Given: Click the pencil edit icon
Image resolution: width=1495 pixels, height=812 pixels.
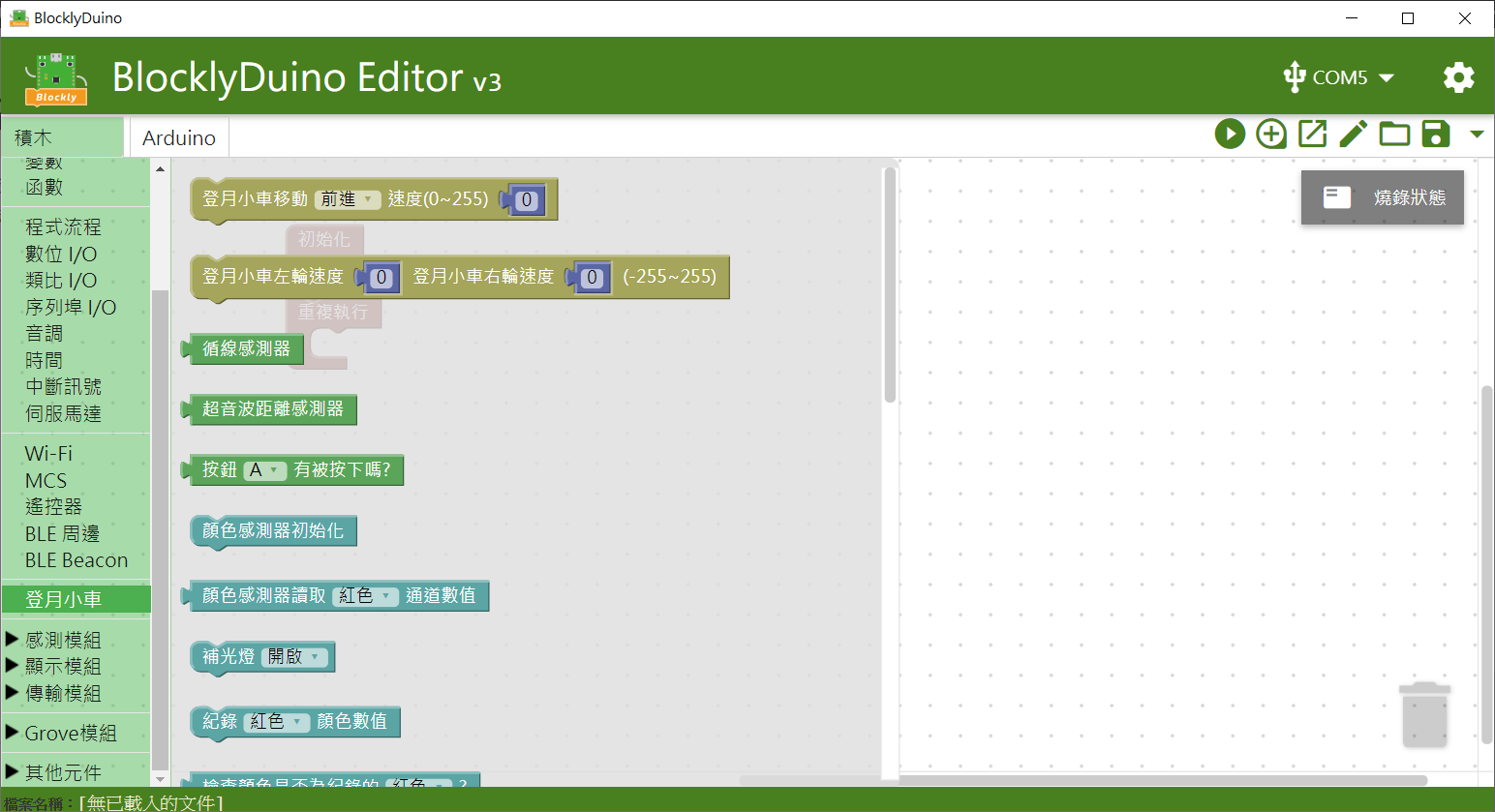Looking at the screenshot, I should pyautogui.click(x=1353, y=134).
